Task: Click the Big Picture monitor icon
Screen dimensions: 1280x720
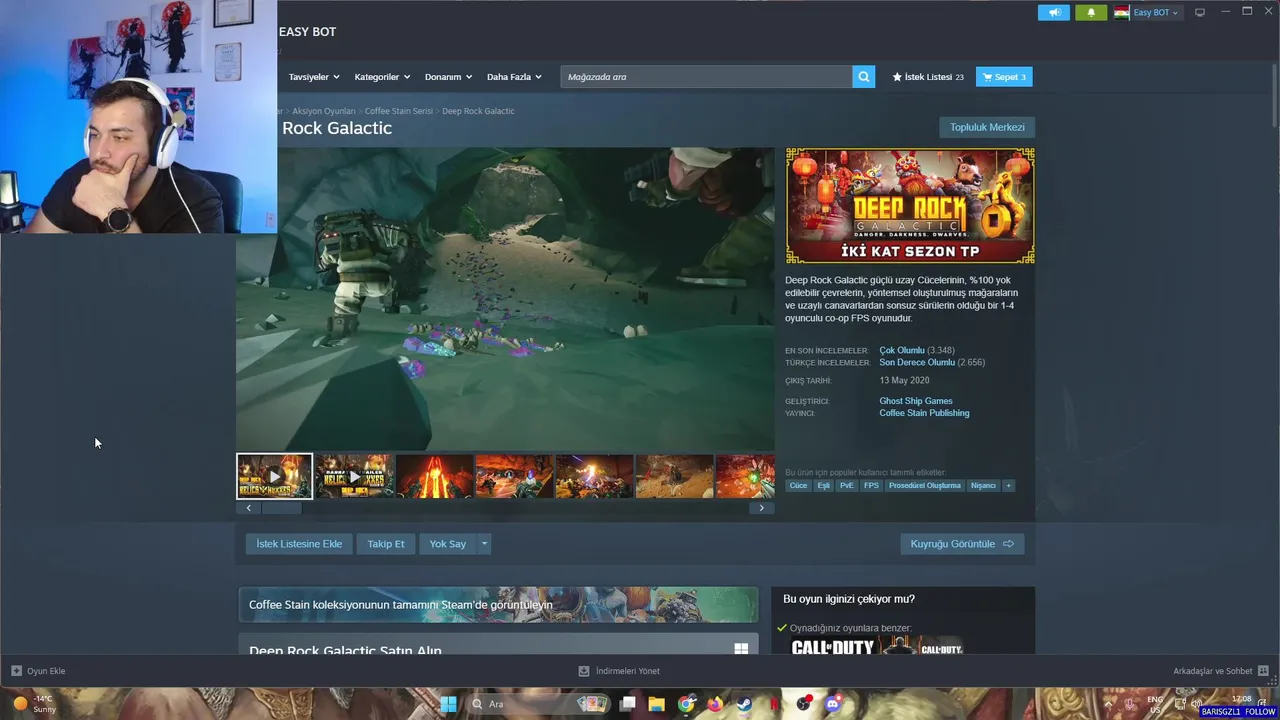Action: click(1200, 12)
